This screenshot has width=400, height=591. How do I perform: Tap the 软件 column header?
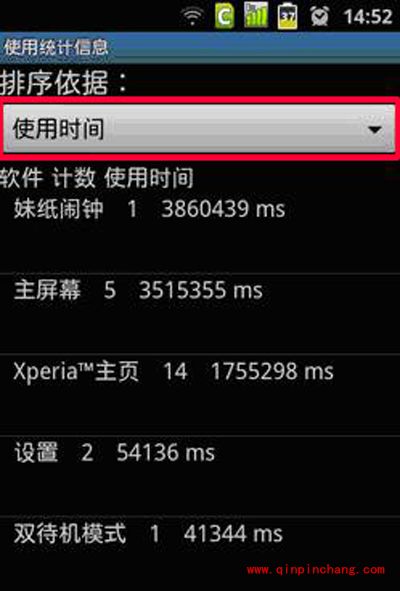tap(21, 178)
